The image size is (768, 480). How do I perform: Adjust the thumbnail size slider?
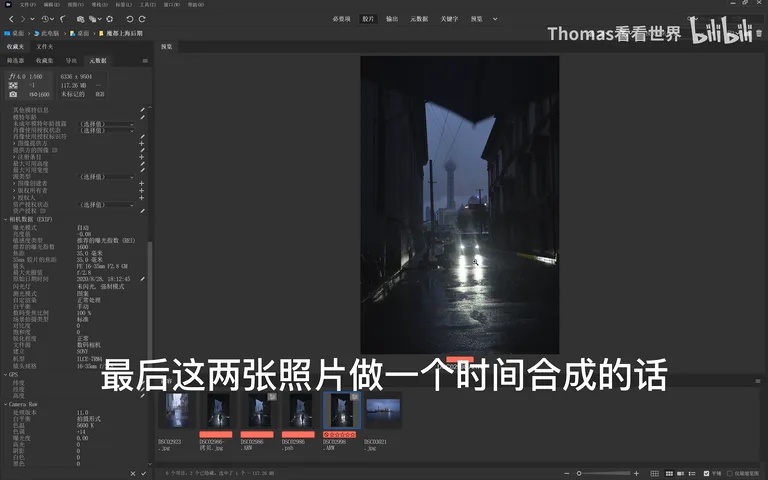coord(601,474)
